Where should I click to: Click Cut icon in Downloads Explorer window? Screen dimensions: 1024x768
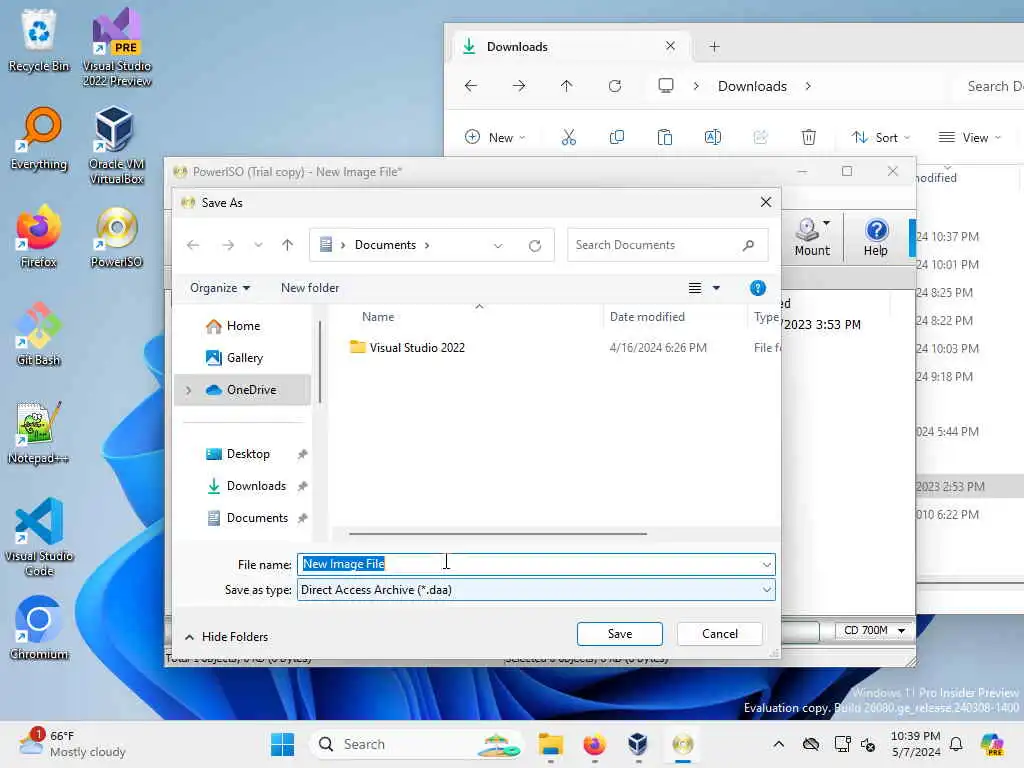(x=569, y=137)
